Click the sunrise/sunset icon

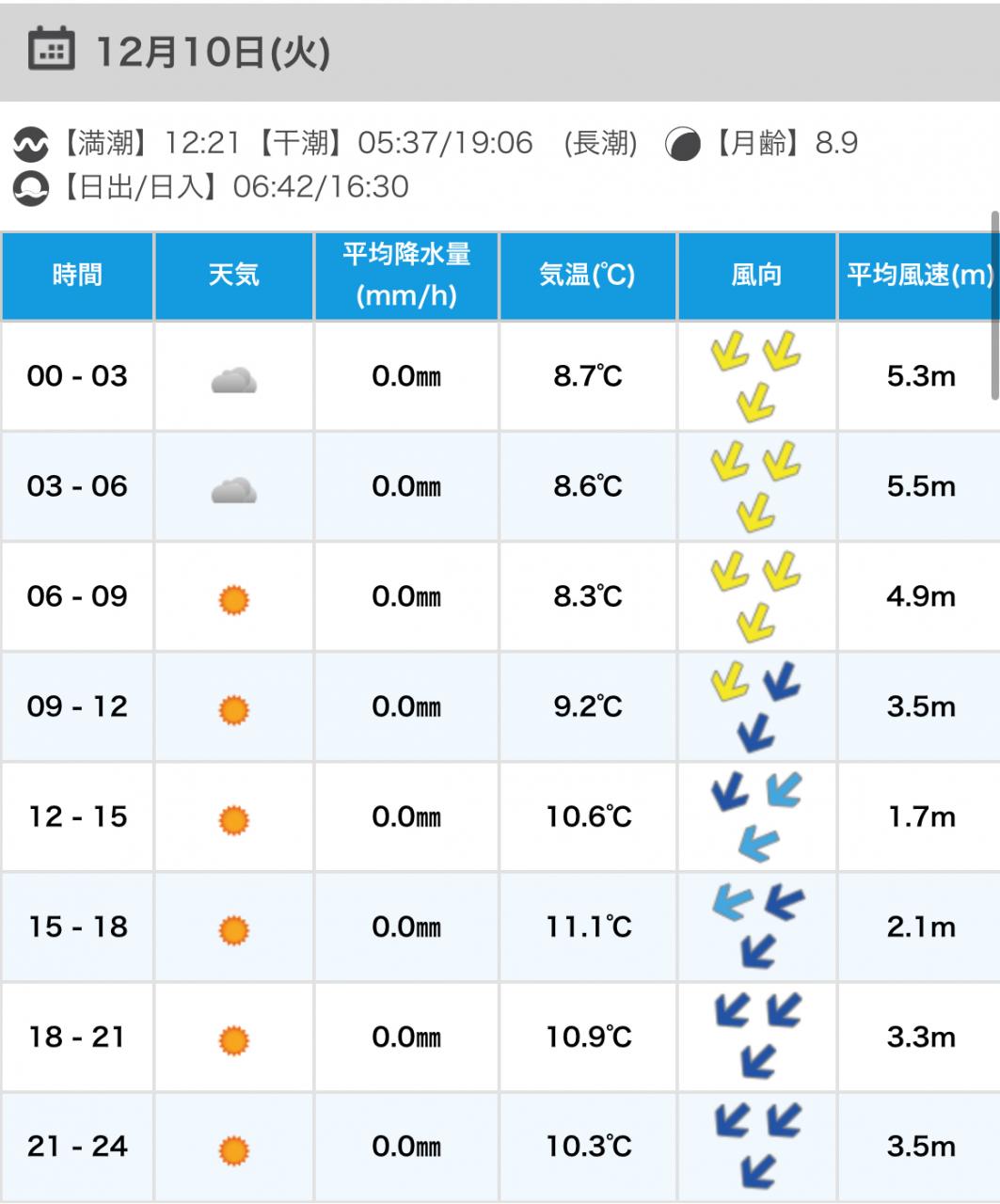click(29, 187)
